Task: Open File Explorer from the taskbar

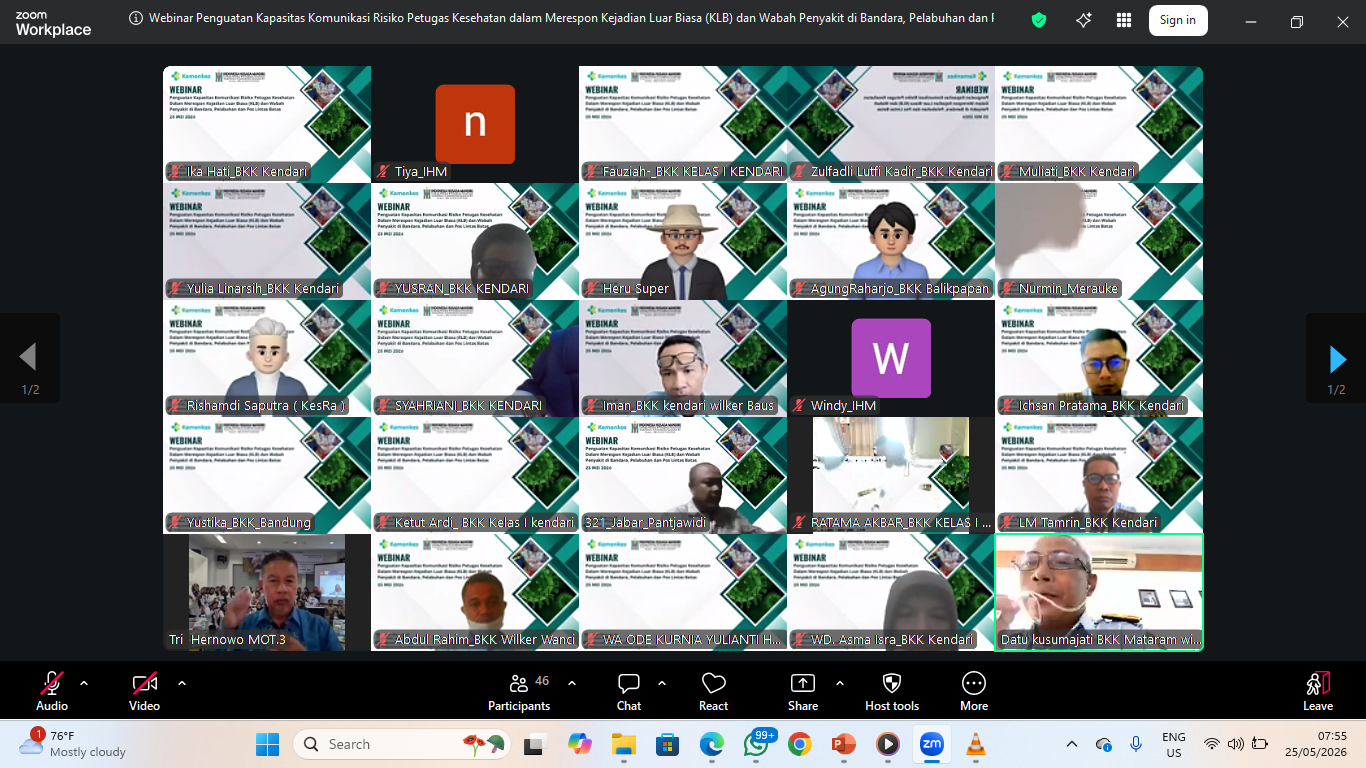Action: click(x=623, y=744)
